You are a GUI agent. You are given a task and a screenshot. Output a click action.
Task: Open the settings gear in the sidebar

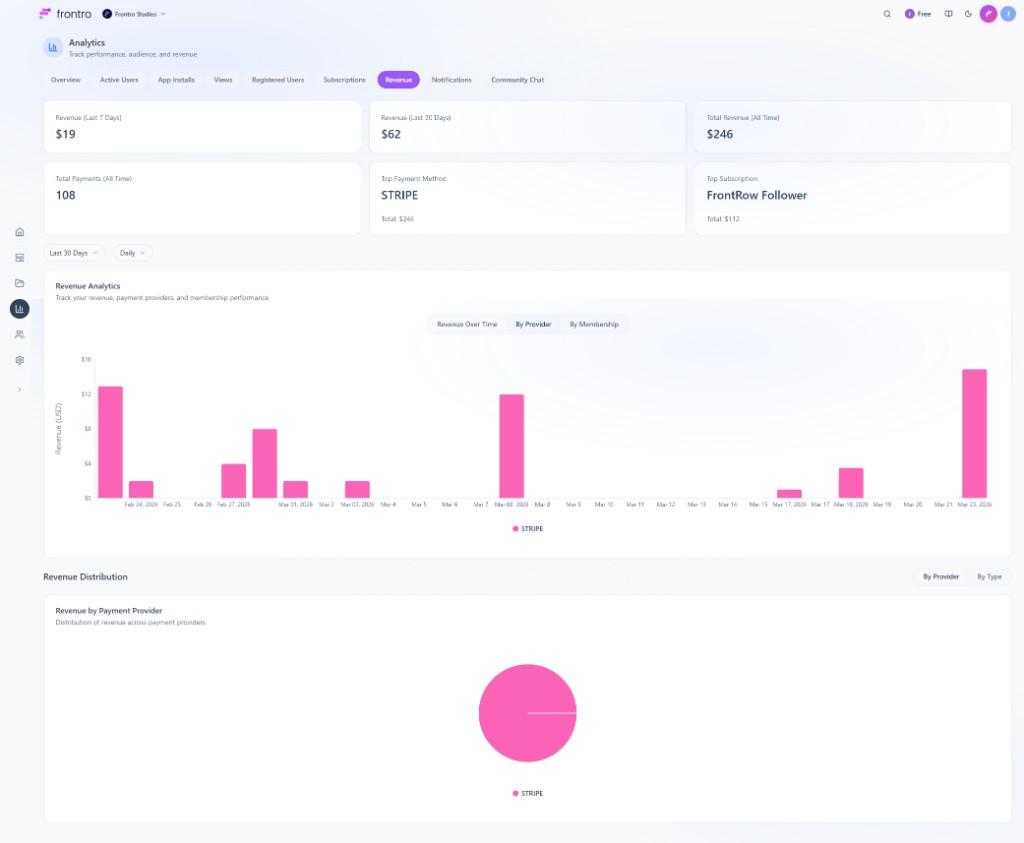(x=19, y=360)
